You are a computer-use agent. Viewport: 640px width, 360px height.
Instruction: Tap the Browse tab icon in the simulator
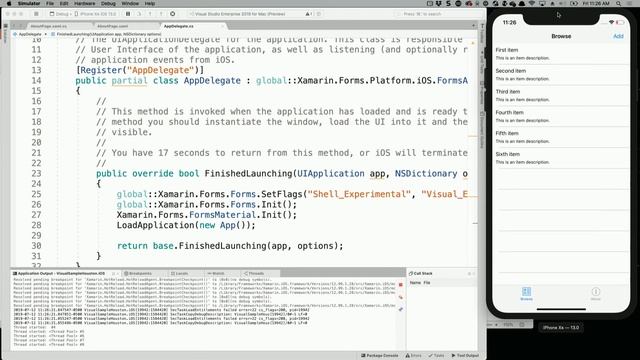[x=527, y=293]
